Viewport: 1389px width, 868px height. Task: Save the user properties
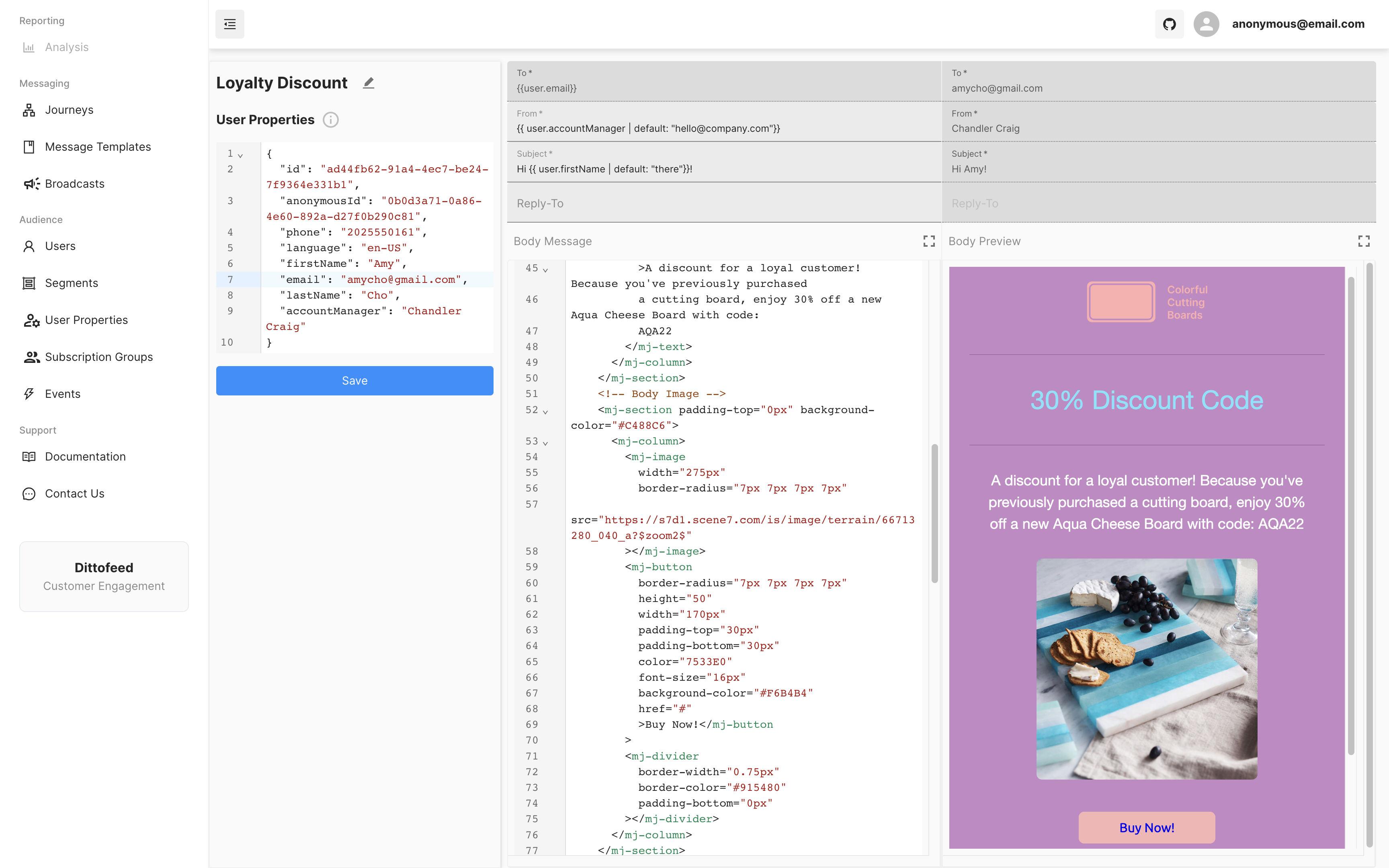pyautogui.click(x=354, y=381)
